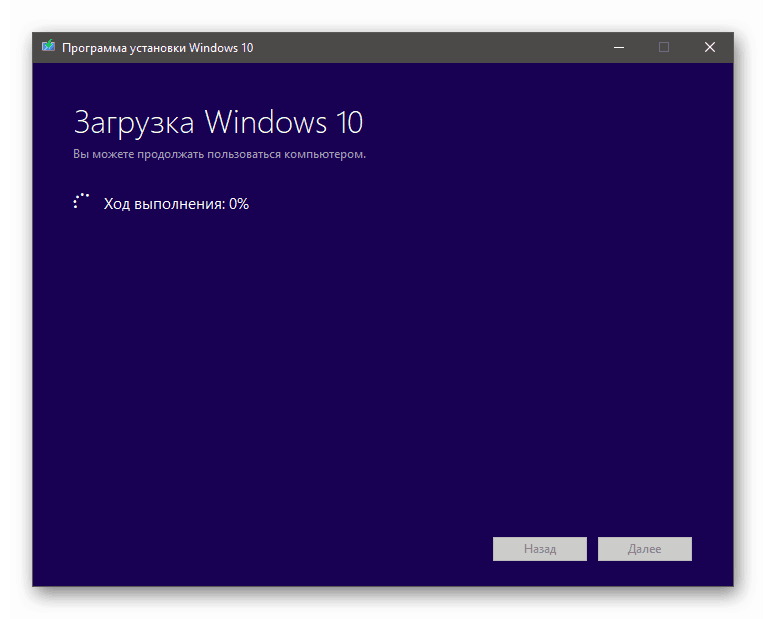The height and width of the screenshot is (619, 766).
Task: Close the Windows 10 setup window
Action: pyautogui.click(x=710, y=47)
